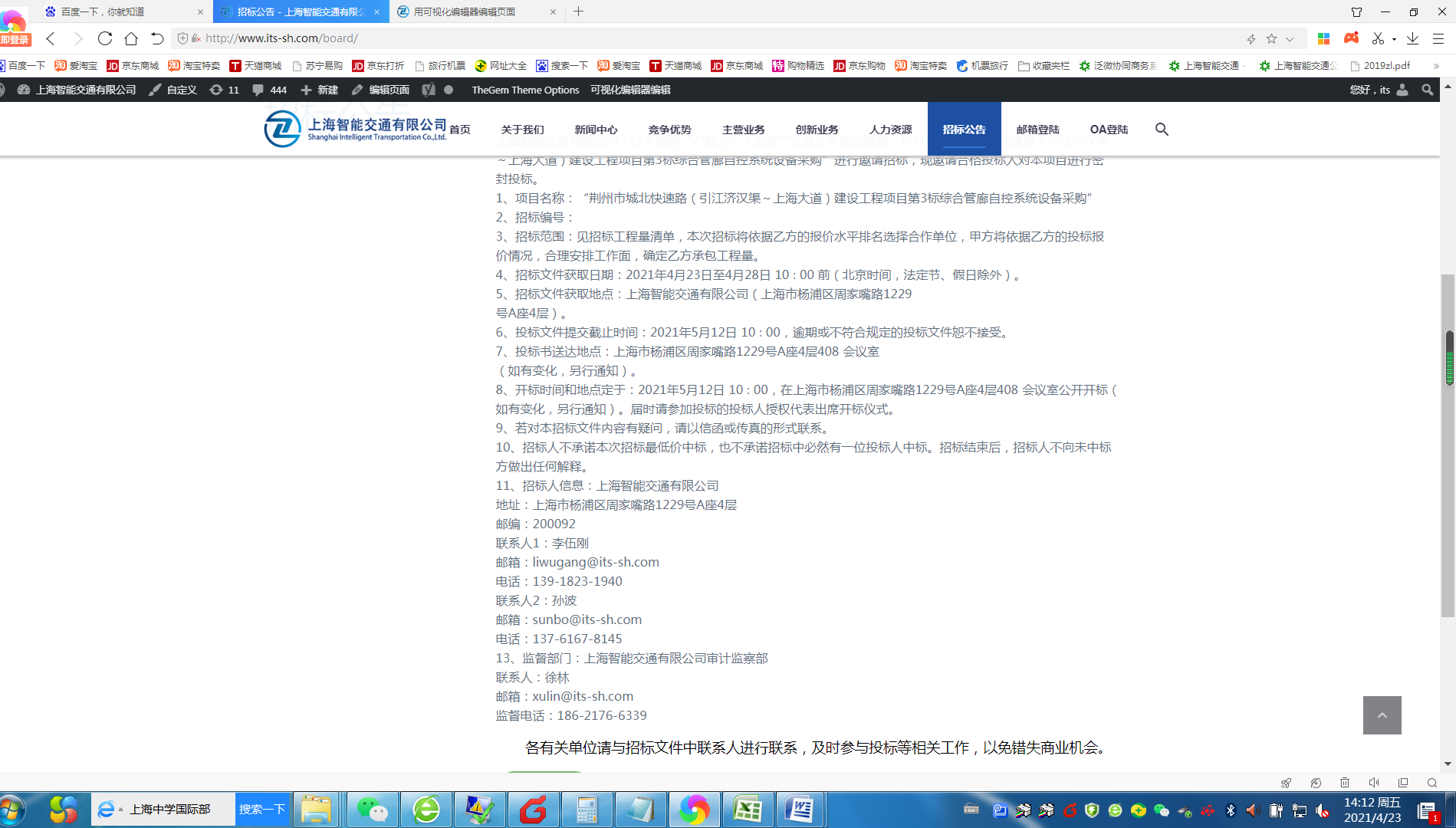Toggle the browser sound icon in status bar
Image resolution: width=1456 pixels, height=828 pixels.
coord(1374,783)
